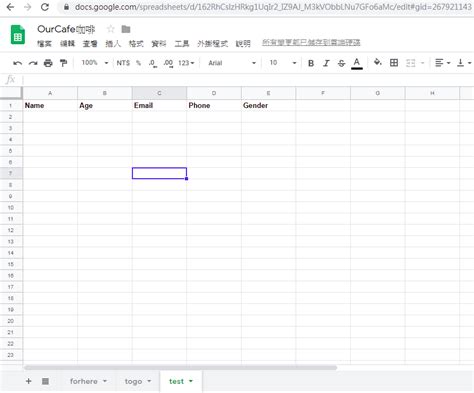Click the redo icon

pos(33,63)
